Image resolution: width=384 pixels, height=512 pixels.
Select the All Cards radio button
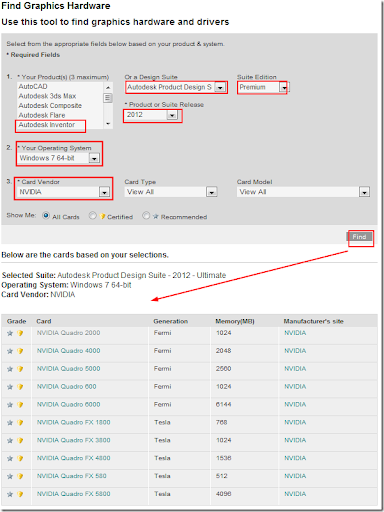tap(46, 216)
